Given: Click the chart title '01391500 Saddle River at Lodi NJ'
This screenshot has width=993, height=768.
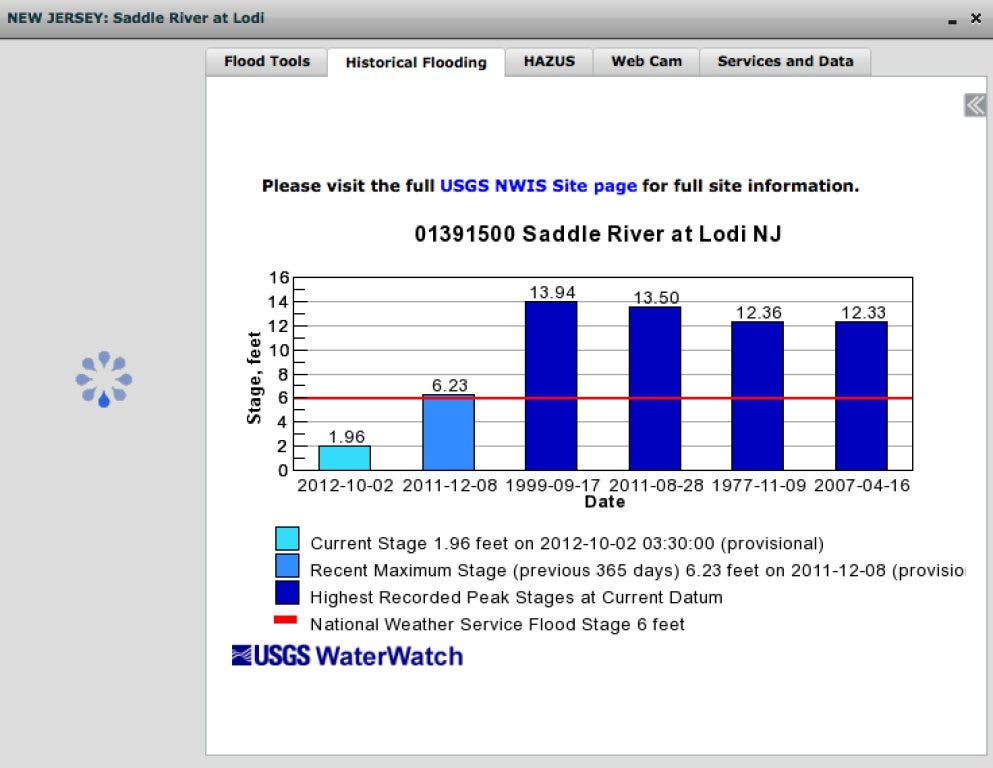Looking at the screenshot, I should click(x=598, y=234).
